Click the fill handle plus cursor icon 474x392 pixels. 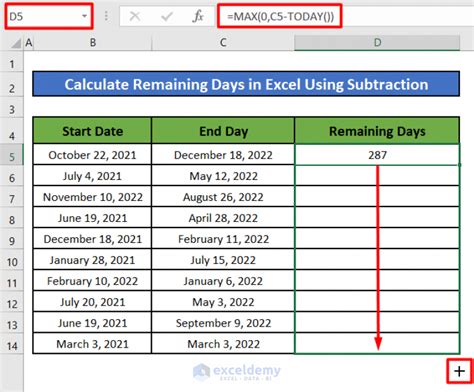pos(460,371)
